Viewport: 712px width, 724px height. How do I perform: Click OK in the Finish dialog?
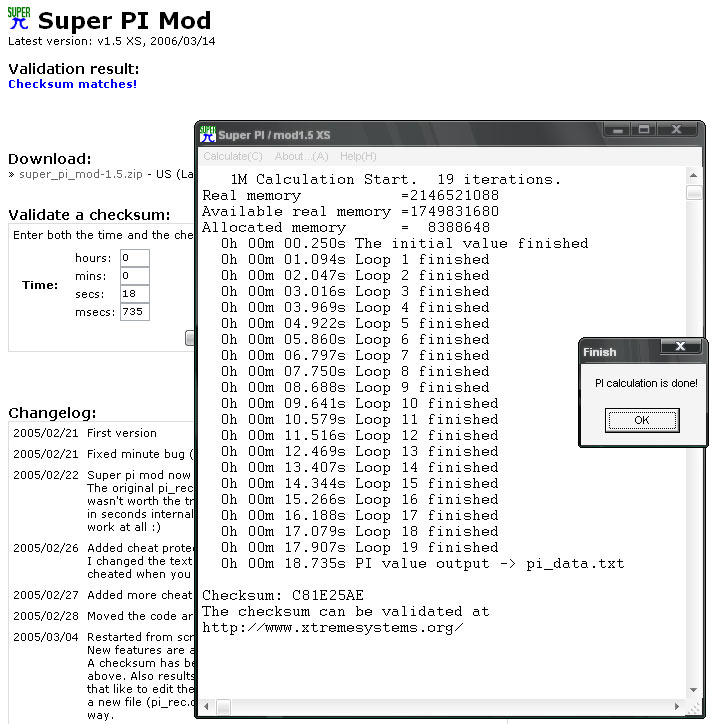click(642, 420)
